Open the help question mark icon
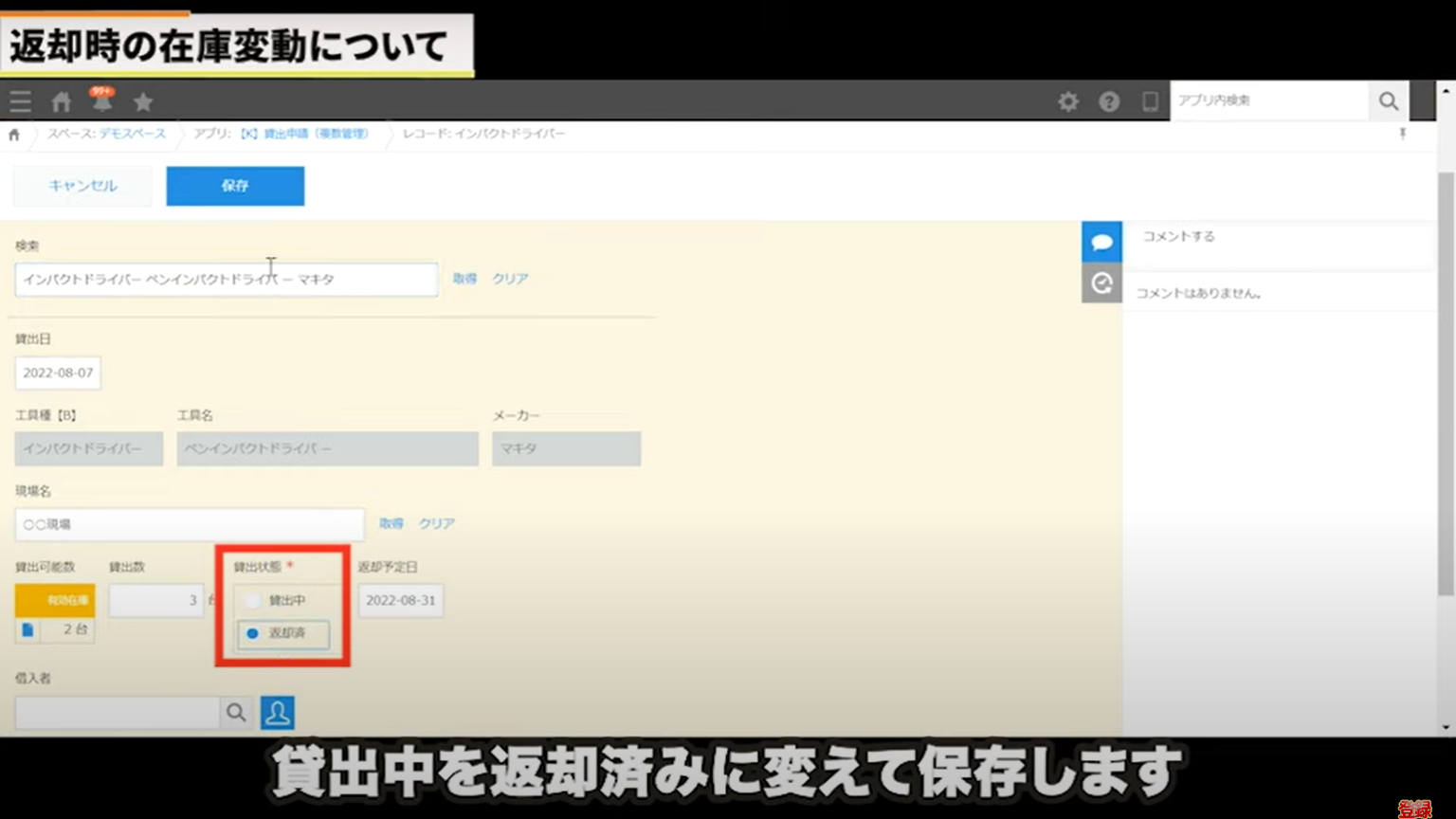1456x819 pixels. point(1109,101)
